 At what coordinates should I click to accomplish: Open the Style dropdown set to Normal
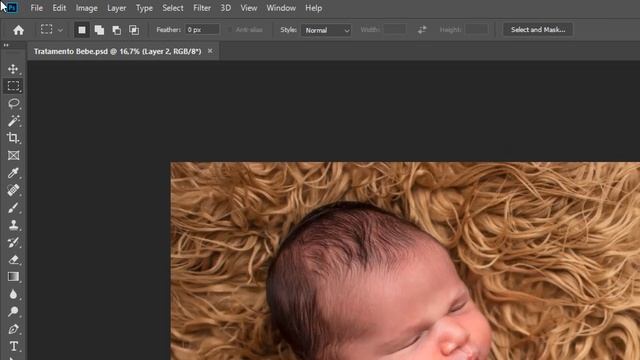tap(326, 30)
